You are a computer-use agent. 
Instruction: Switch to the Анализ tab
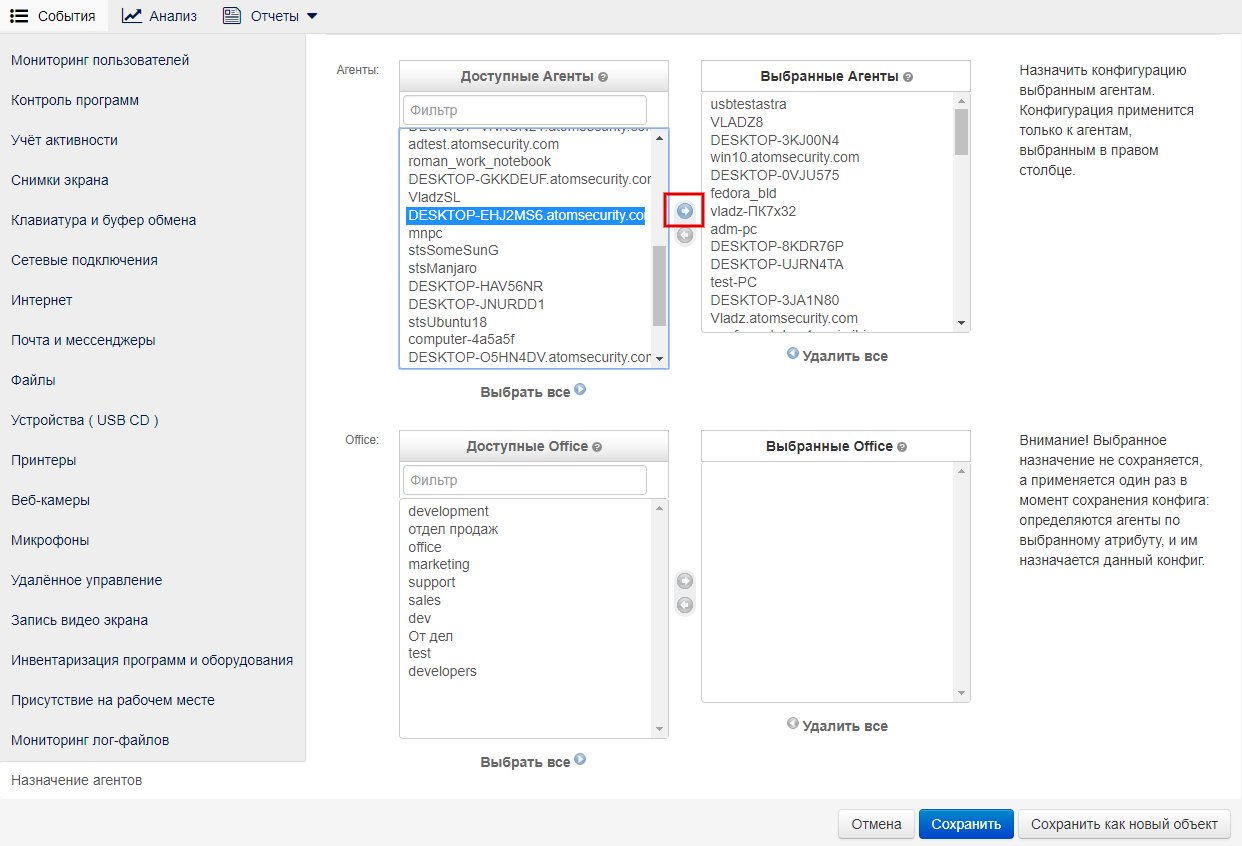[x=160, y=16]
